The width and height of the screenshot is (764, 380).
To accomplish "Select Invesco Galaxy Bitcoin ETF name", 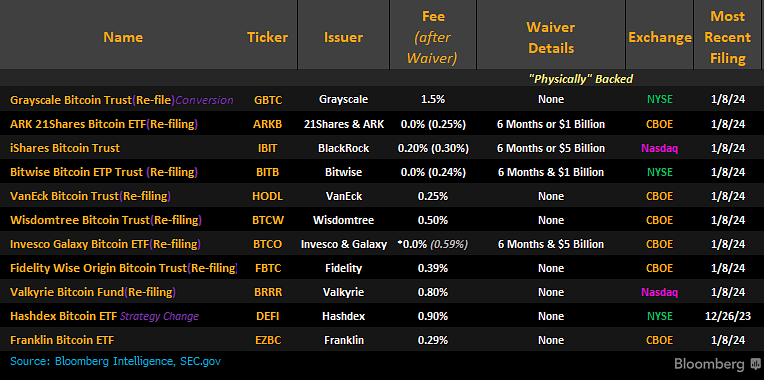I will (x=79, y=244).
